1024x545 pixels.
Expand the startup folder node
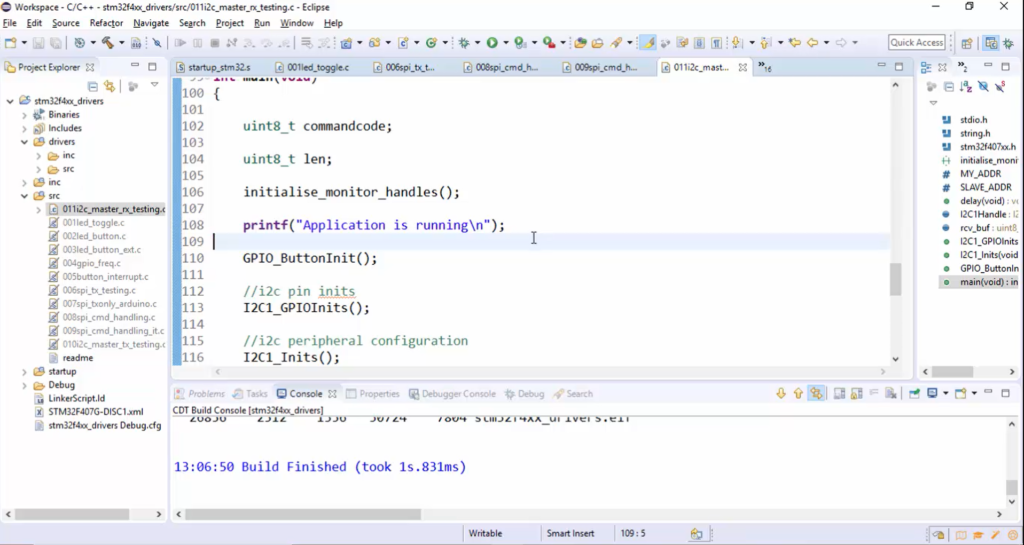(25, 371)
